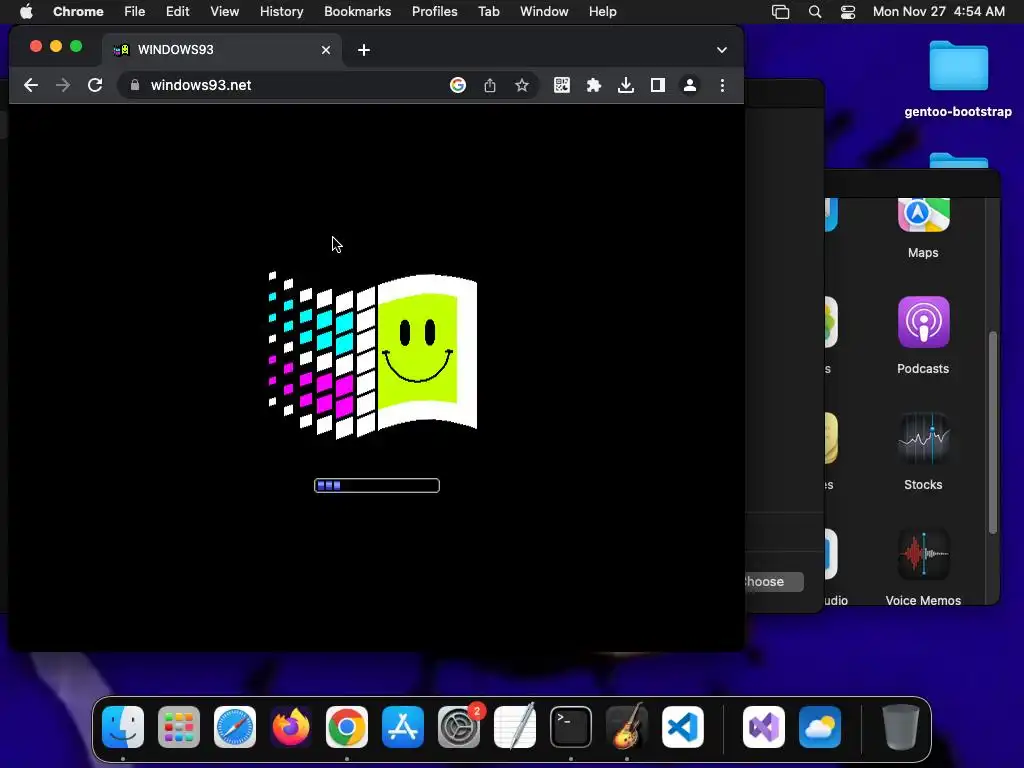Open Finder from the Dock

123,727
